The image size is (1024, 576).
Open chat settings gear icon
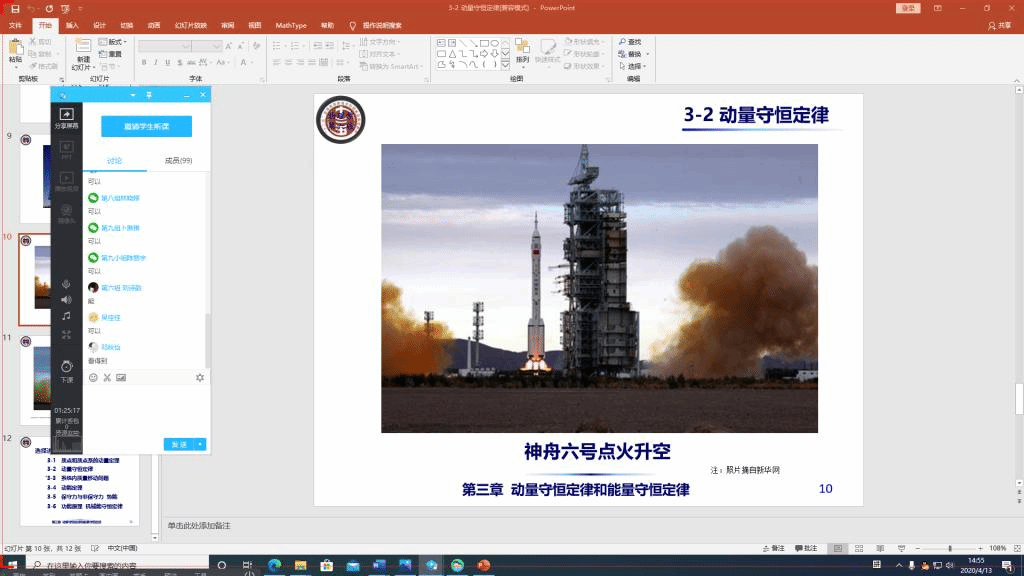tap(200, 377)
